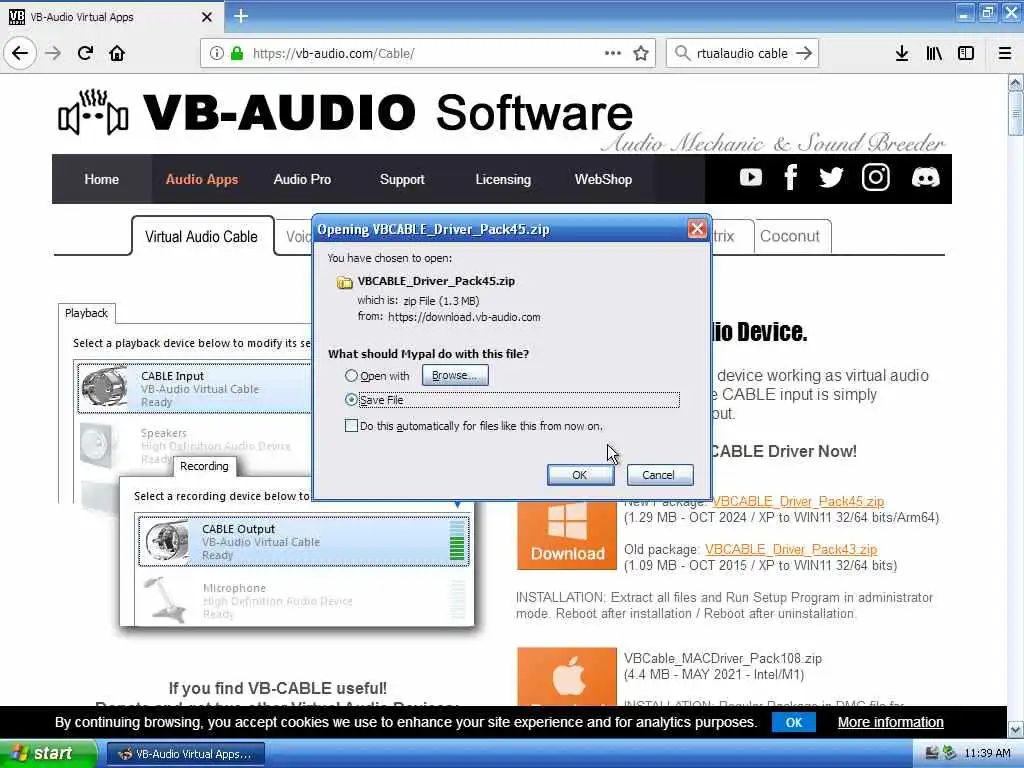Viewport: 1024px width, 768px height.
Task: Click the scrollbar up arrow
Action: [x=1016, y=83]
